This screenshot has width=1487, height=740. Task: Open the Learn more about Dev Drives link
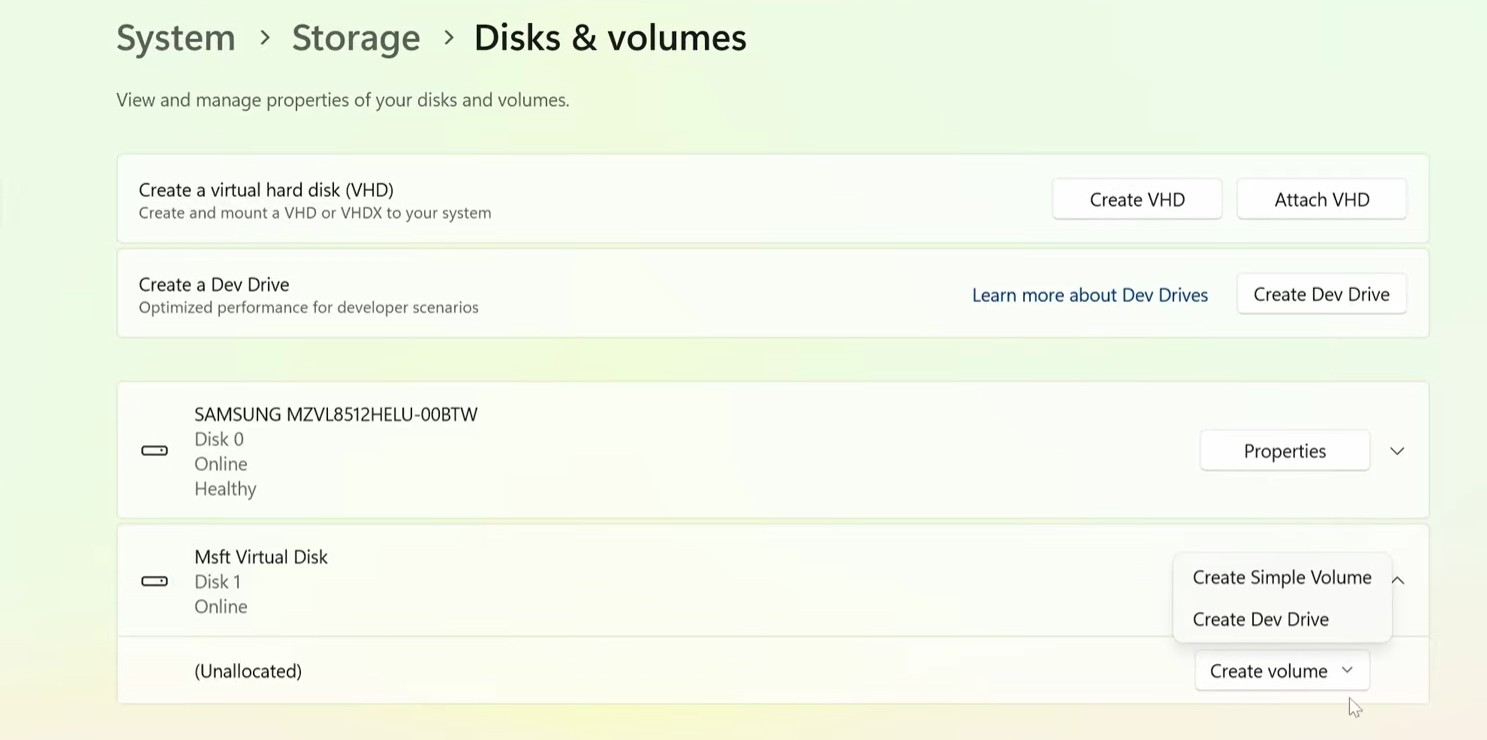1089,295
